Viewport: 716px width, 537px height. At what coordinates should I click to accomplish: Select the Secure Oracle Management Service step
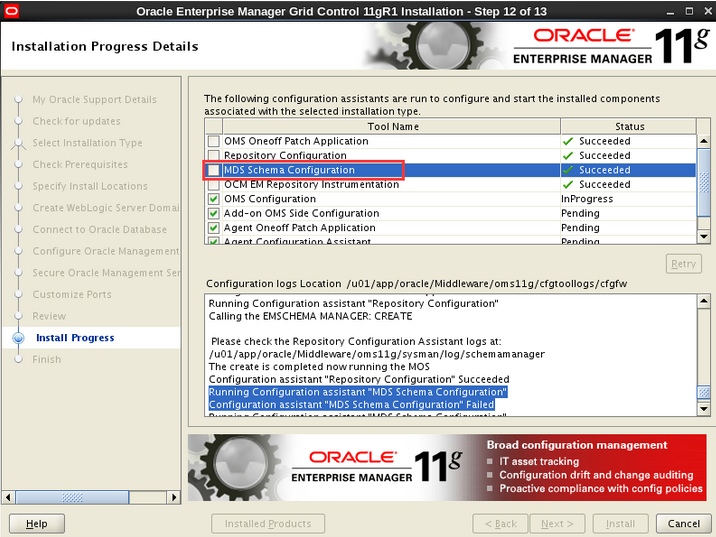point(106,273)
